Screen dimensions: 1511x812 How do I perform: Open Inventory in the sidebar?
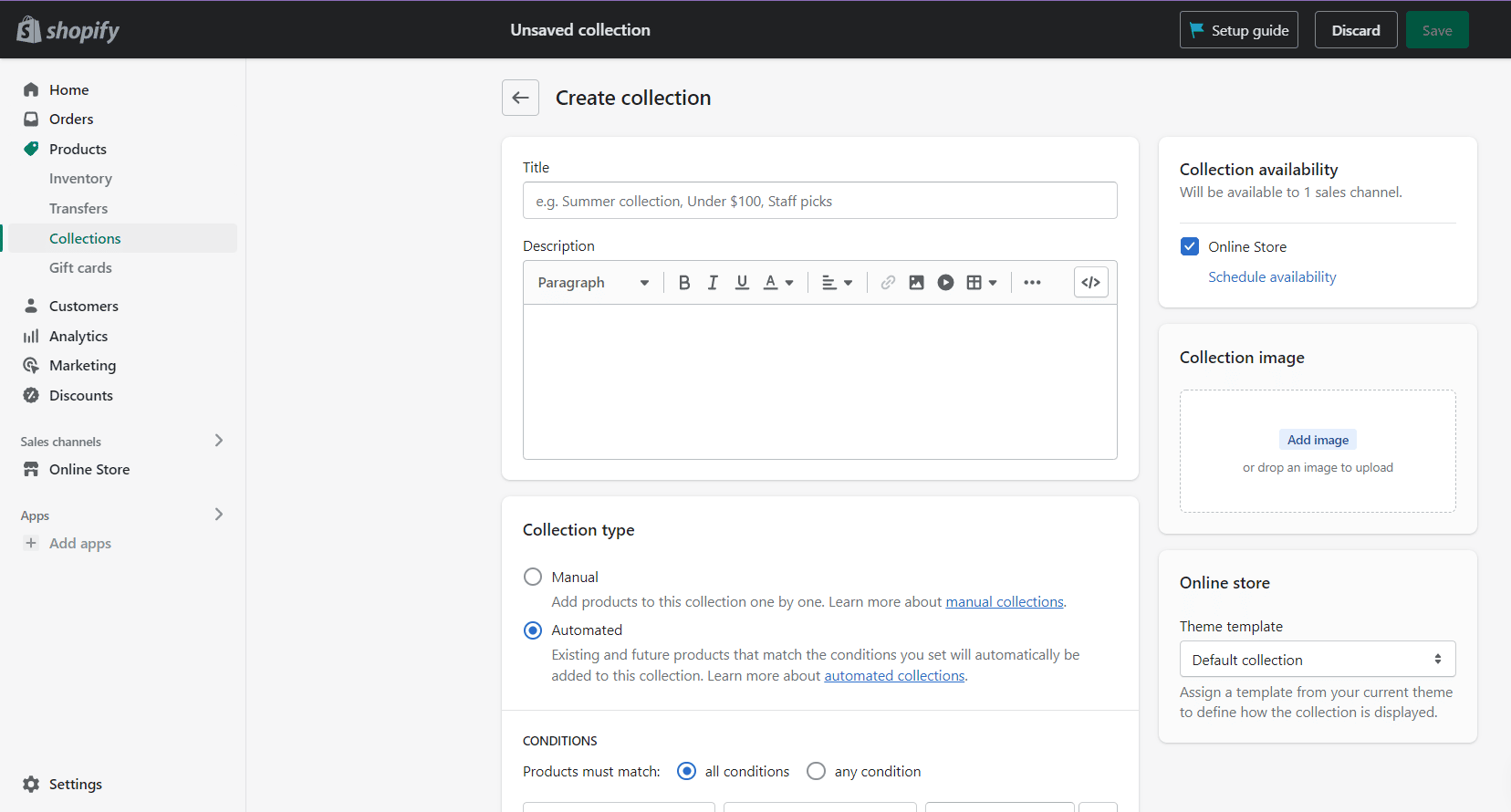pyautogui.click(x=80, y=179)
